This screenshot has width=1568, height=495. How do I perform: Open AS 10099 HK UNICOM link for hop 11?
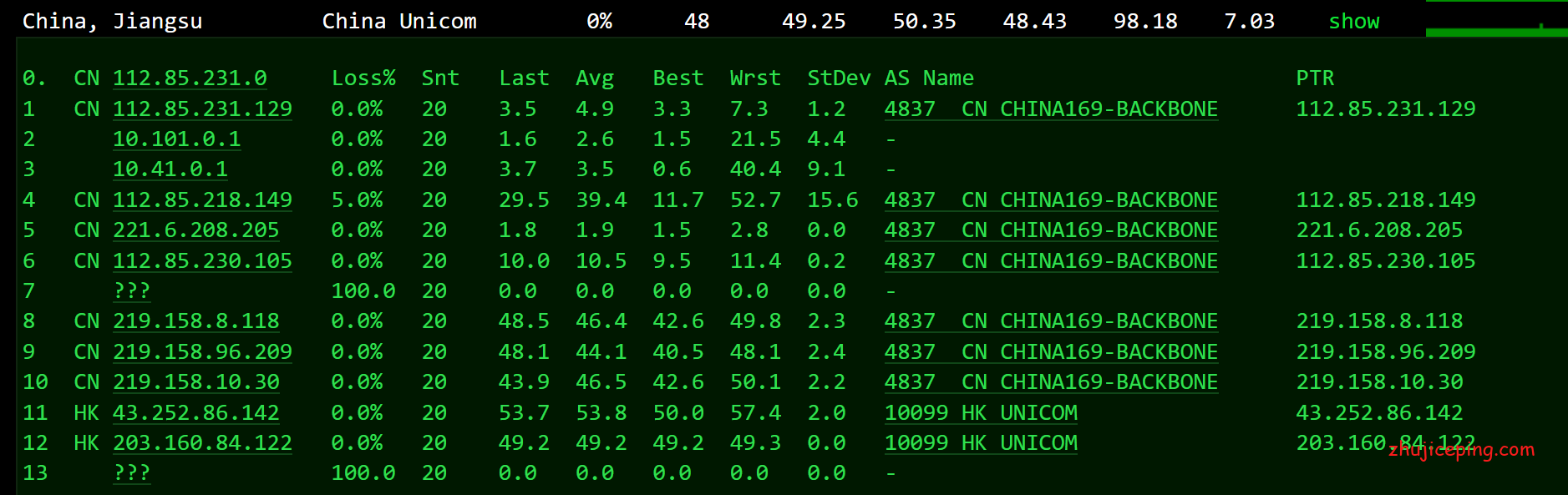[x=981, y=412]
